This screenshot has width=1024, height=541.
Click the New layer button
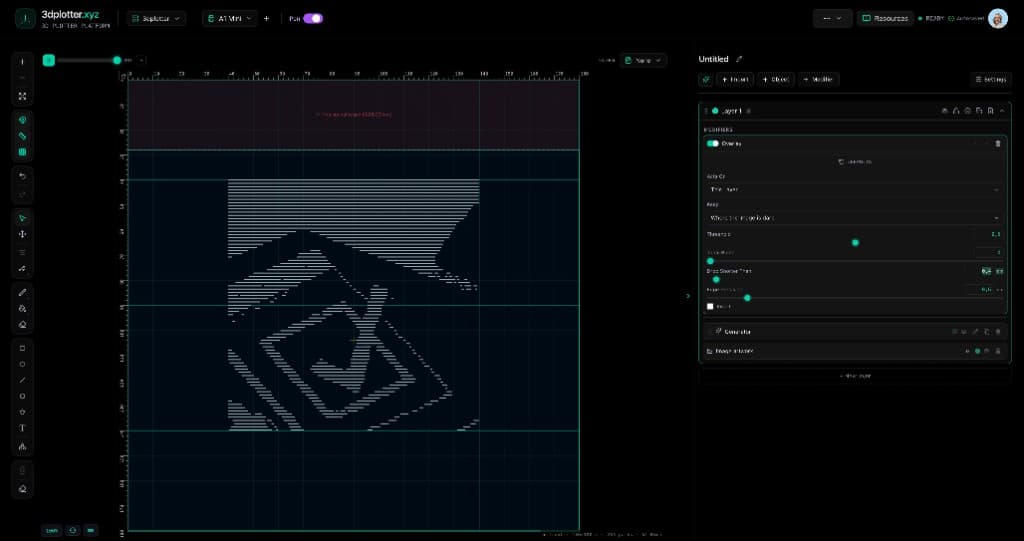point(854,376)
